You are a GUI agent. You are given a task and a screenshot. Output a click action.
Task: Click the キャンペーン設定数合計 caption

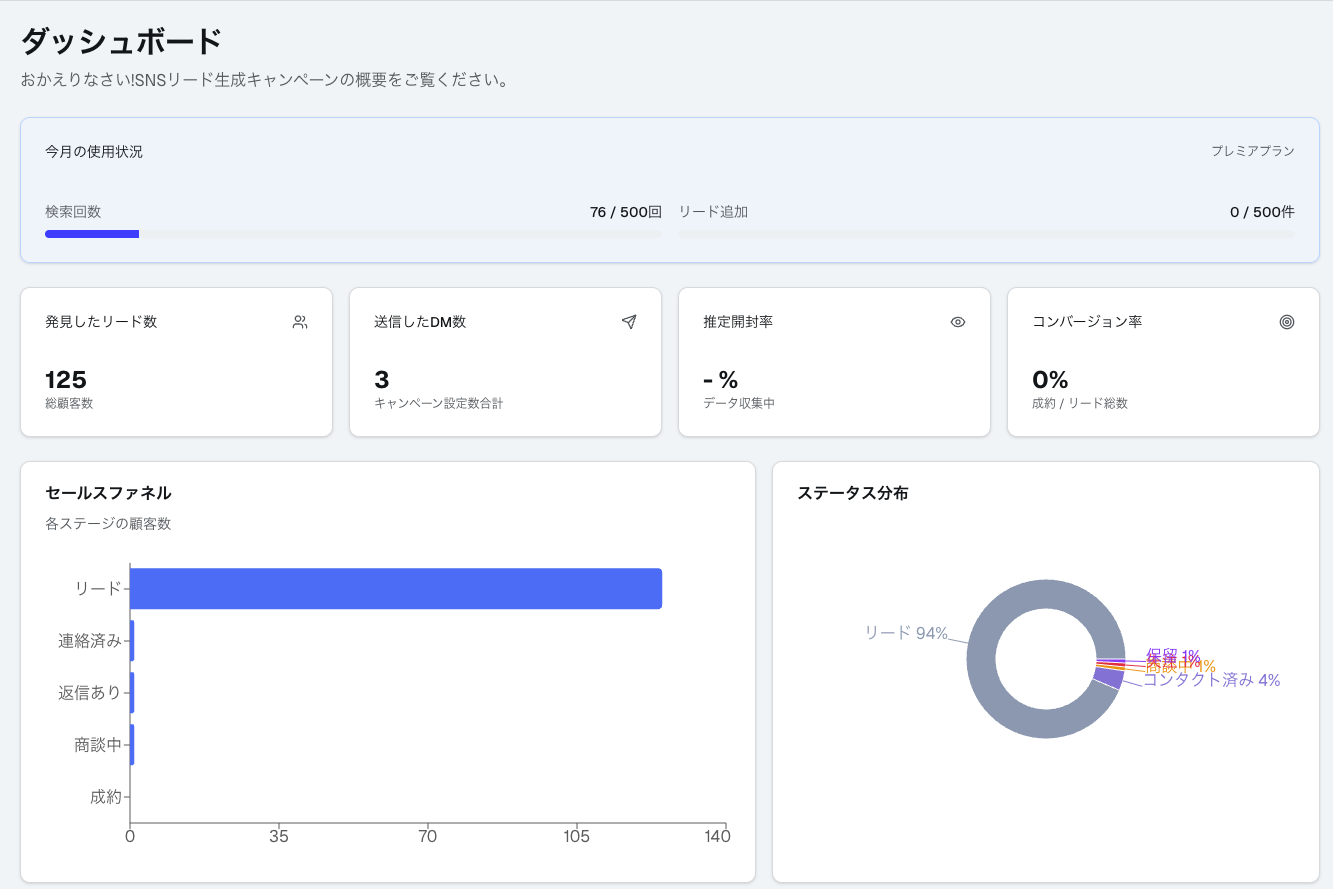click(x=439, y=403)
